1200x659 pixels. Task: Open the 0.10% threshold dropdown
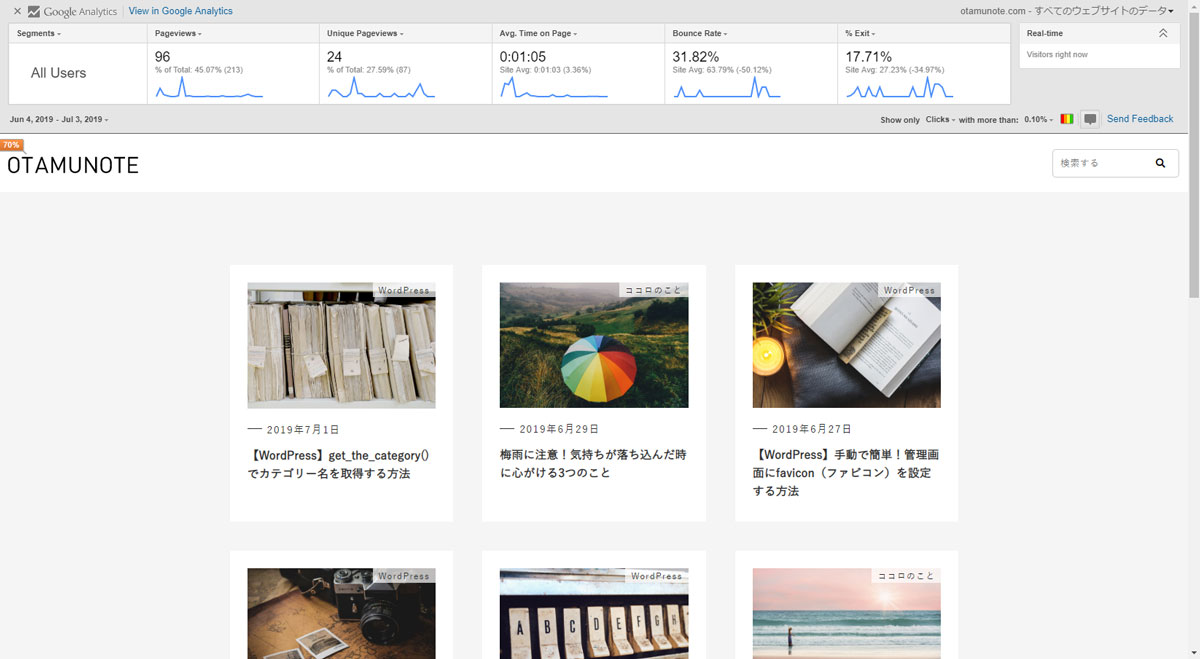click(1039, 119)
